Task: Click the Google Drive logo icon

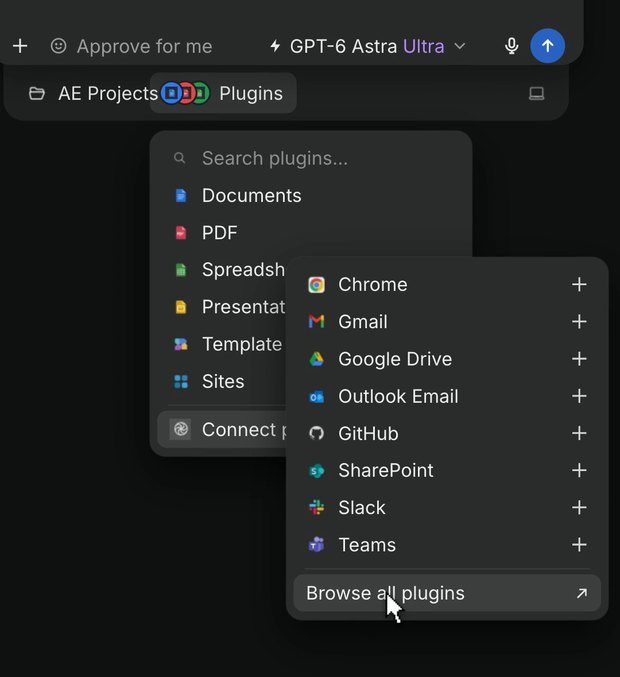Action: coord(316,359)
